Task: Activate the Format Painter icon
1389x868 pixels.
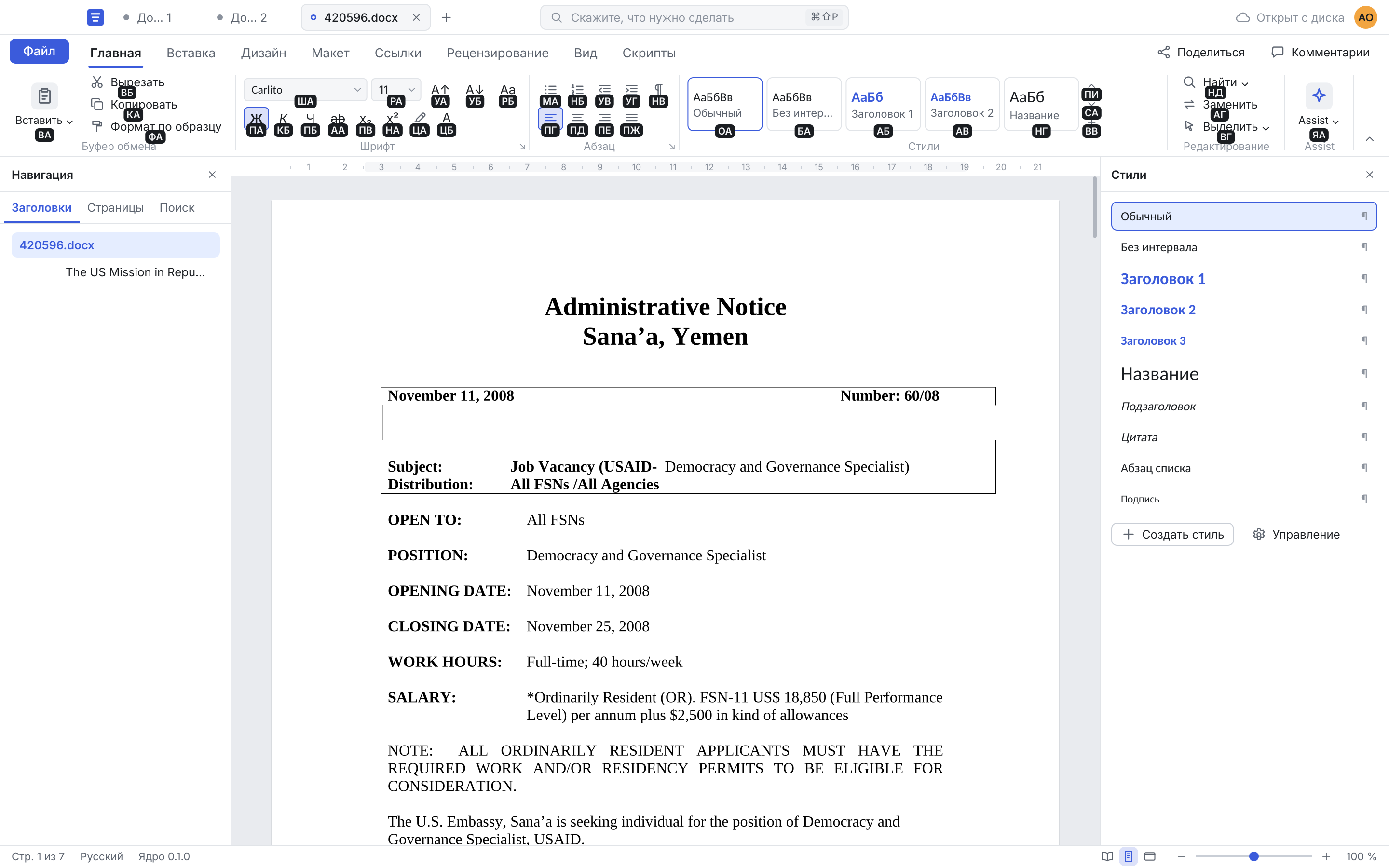Action: coord(97,126)
